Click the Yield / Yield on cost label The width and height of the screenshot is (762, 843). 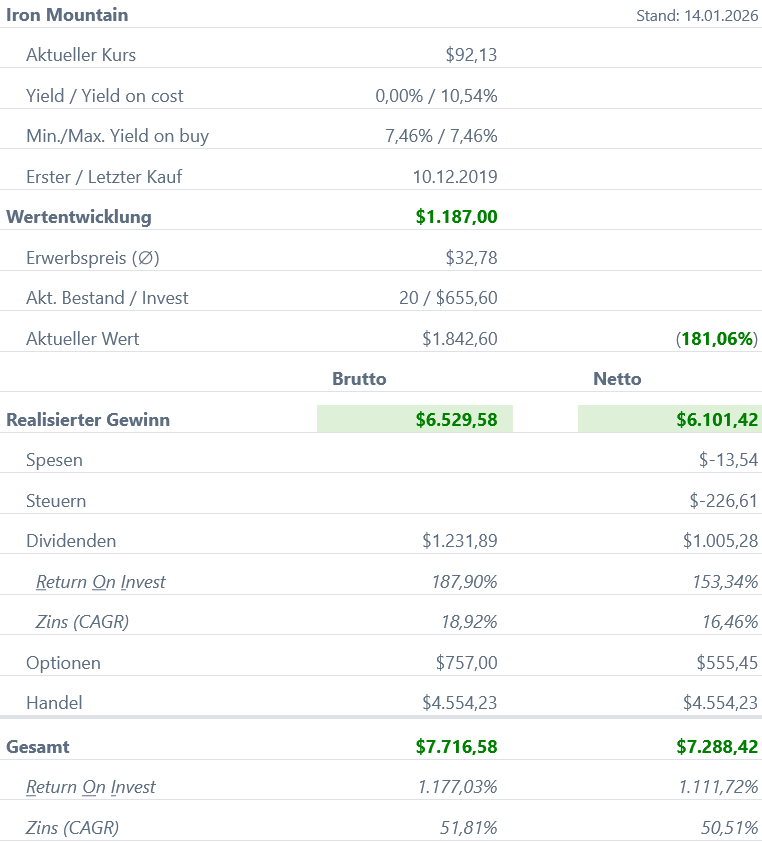pyautogui.click(x=105, y=96)
